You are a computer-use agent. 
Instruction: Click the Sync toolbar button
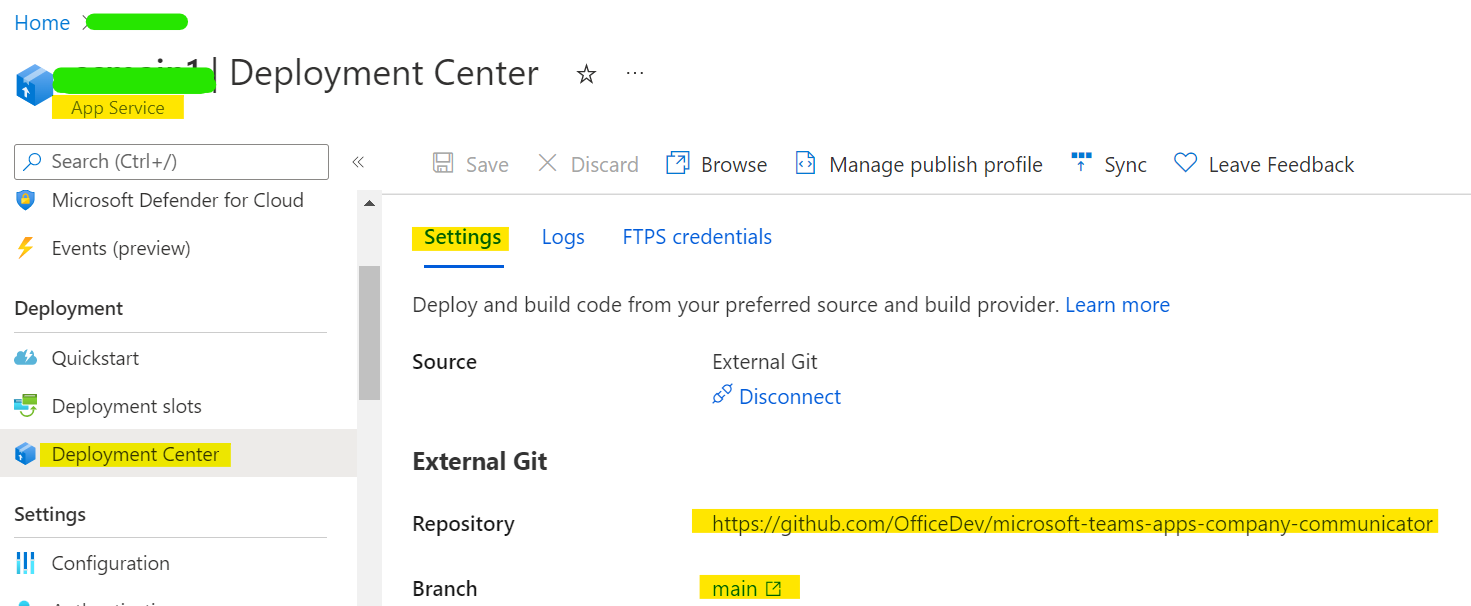1108,164
